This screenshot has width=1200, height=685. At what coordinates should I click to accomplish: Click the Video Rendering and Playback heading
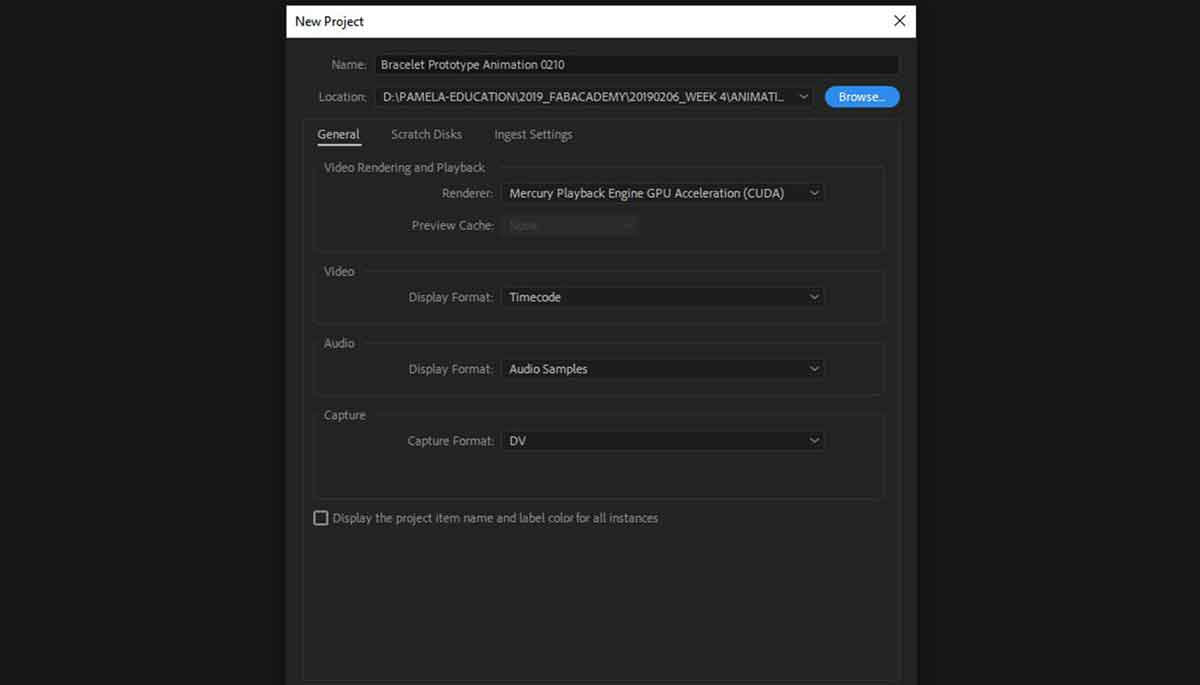404,168
